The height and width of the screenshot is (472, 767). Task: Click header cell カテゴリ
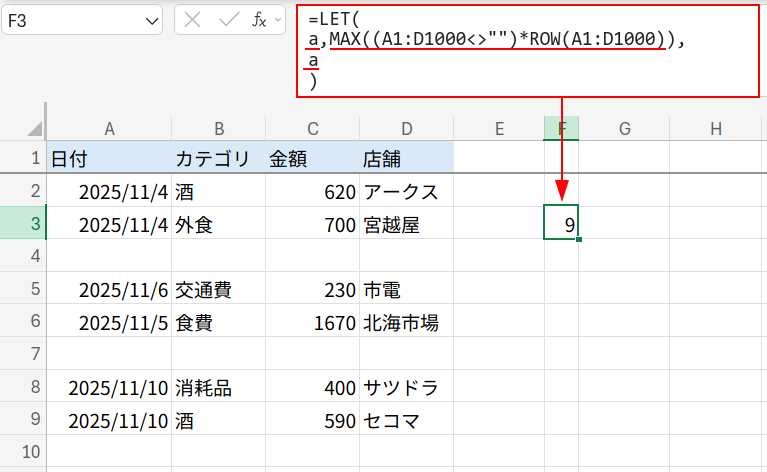point(219,157)
